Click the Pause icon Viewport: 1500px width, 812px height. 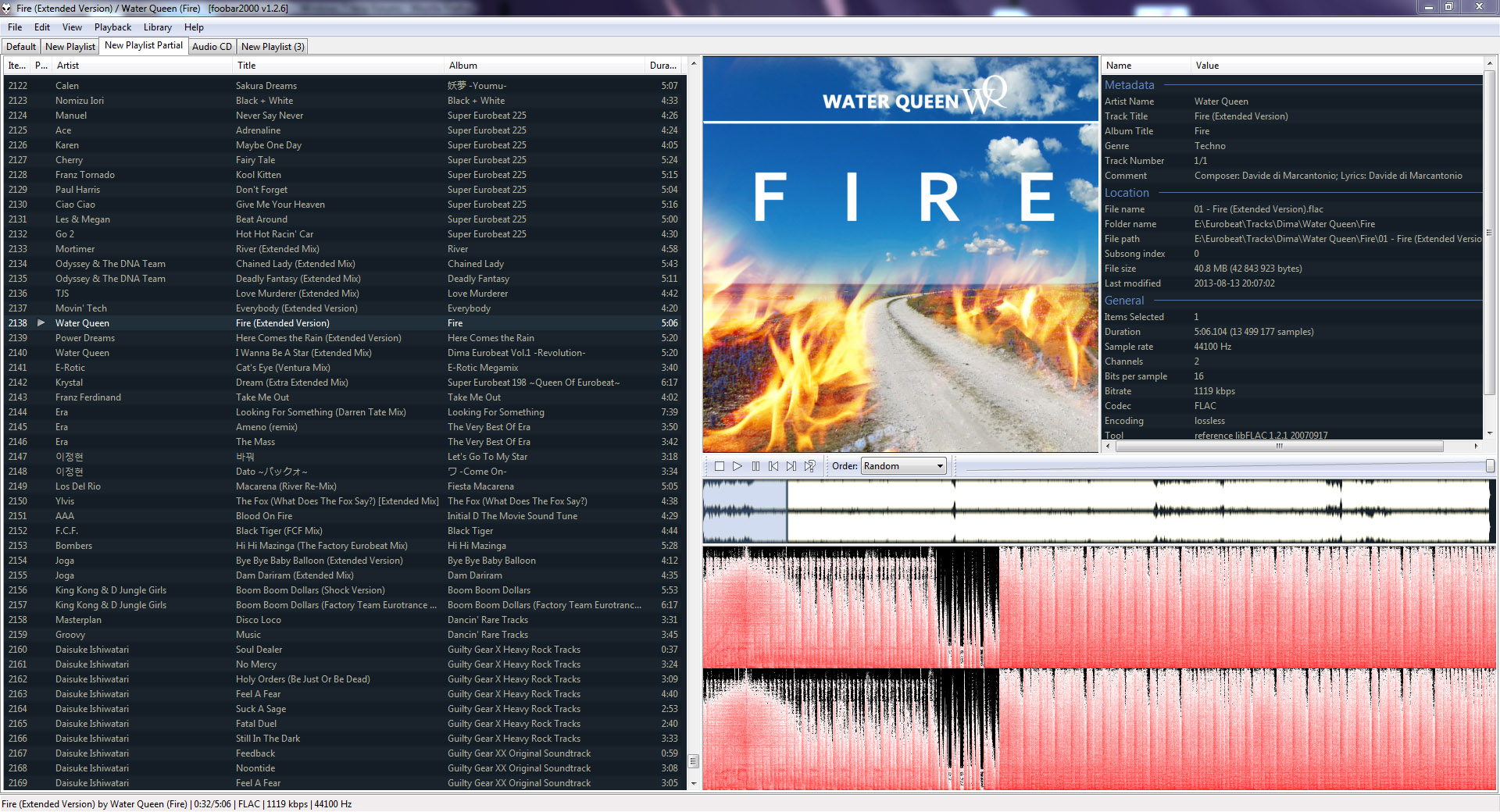(x=755, y=466)
